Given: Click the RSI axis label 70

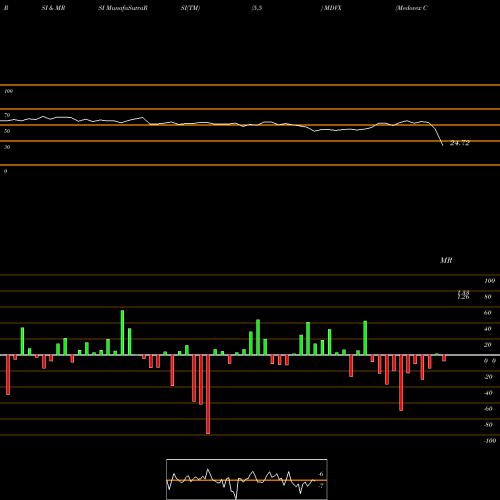Looking at the screenshot, I should (x=7, y=115).
